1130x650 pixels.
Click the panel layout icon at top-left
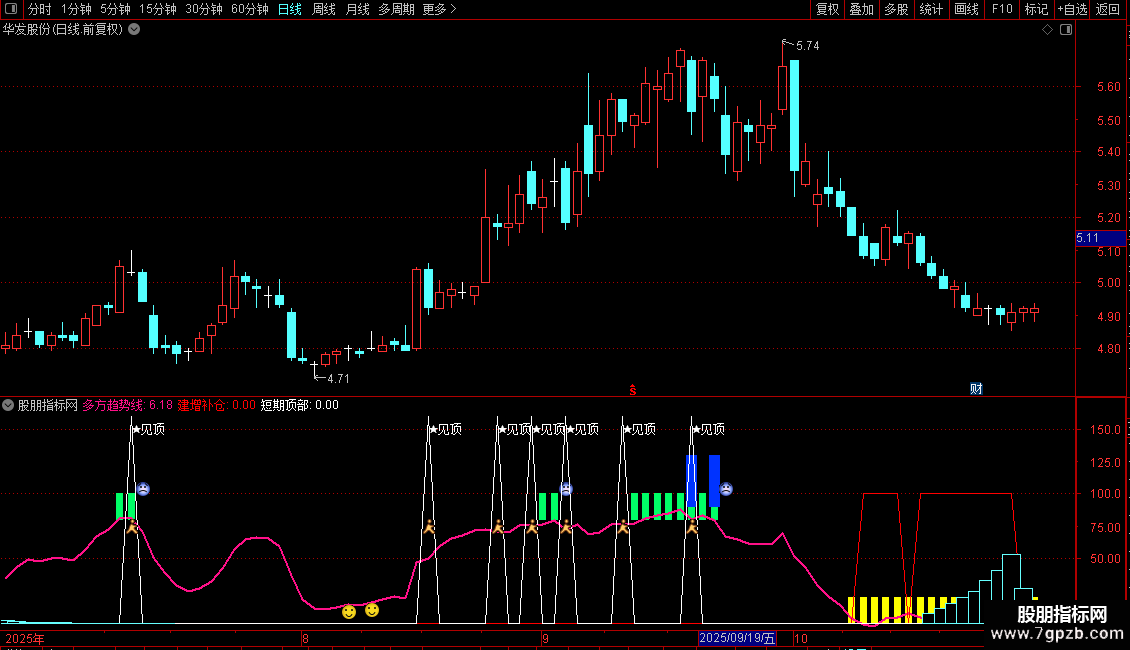pos(11,9)
